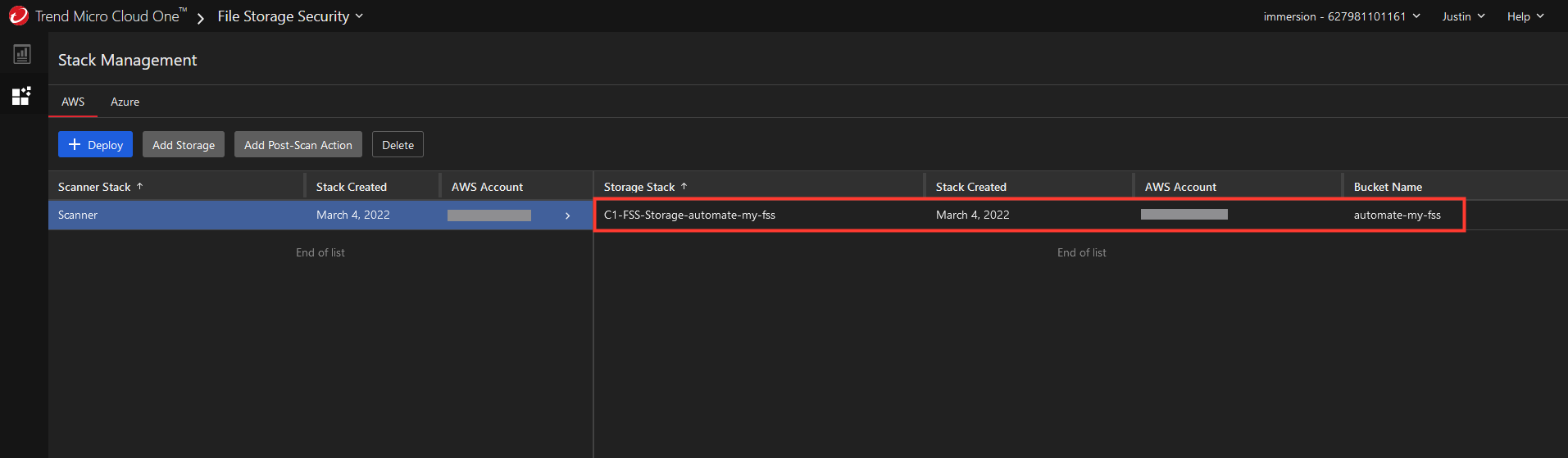Click the Bucket Name column header
Image resolution: width=1568 pixels, height=458 pixels.
click(1388, 187)
